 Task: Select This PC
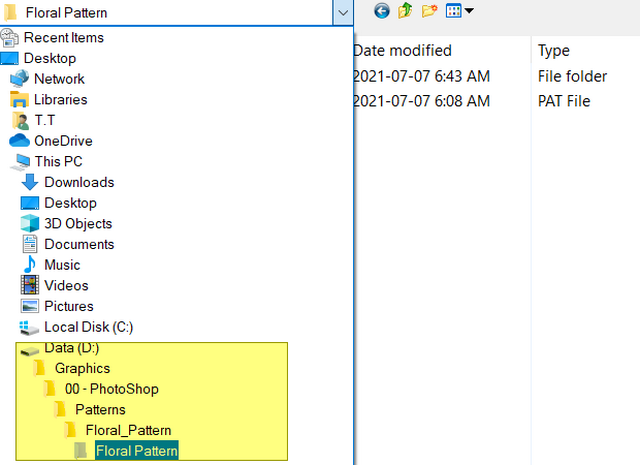tap(58, 162)
